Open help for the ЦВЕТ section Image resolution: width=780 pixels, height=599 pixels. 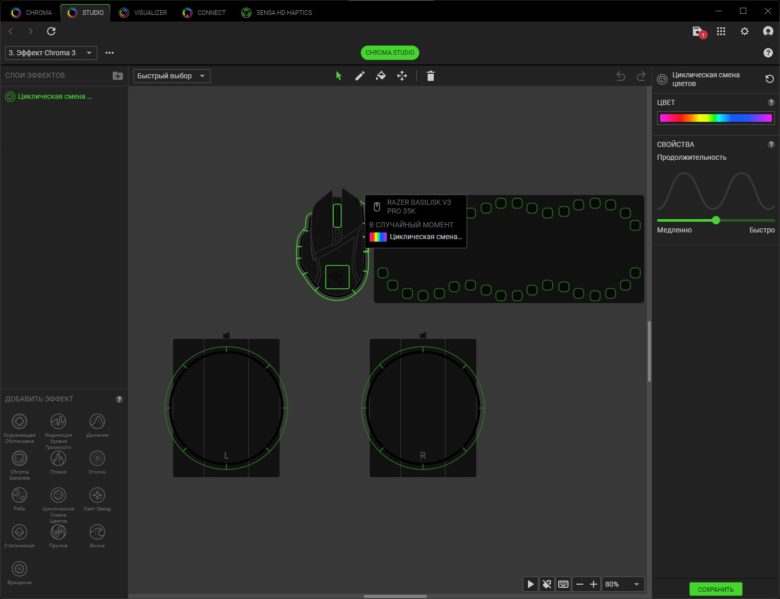pyautogui.click(x=771, y=102)
